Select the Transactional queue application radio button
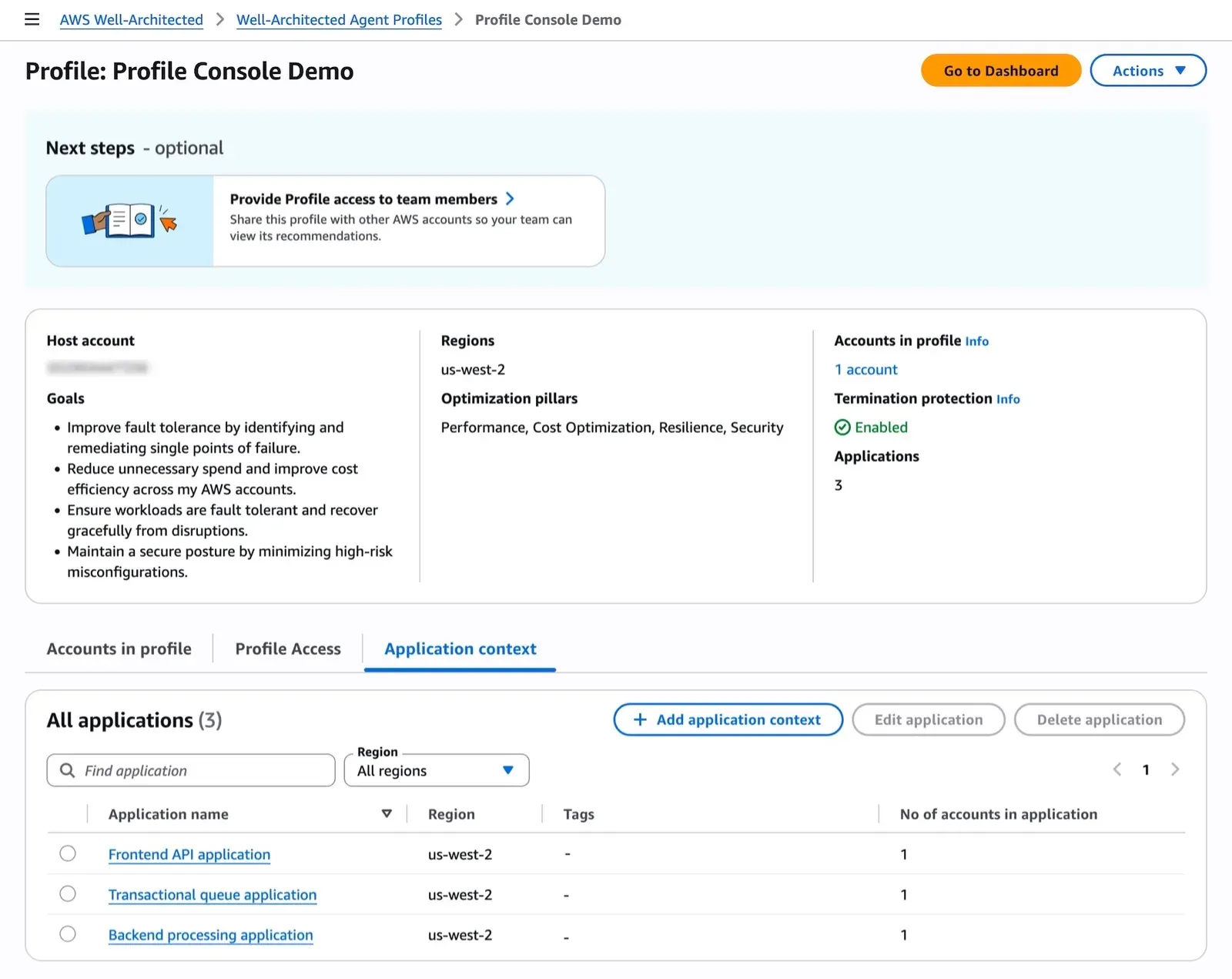 [68, 894]
